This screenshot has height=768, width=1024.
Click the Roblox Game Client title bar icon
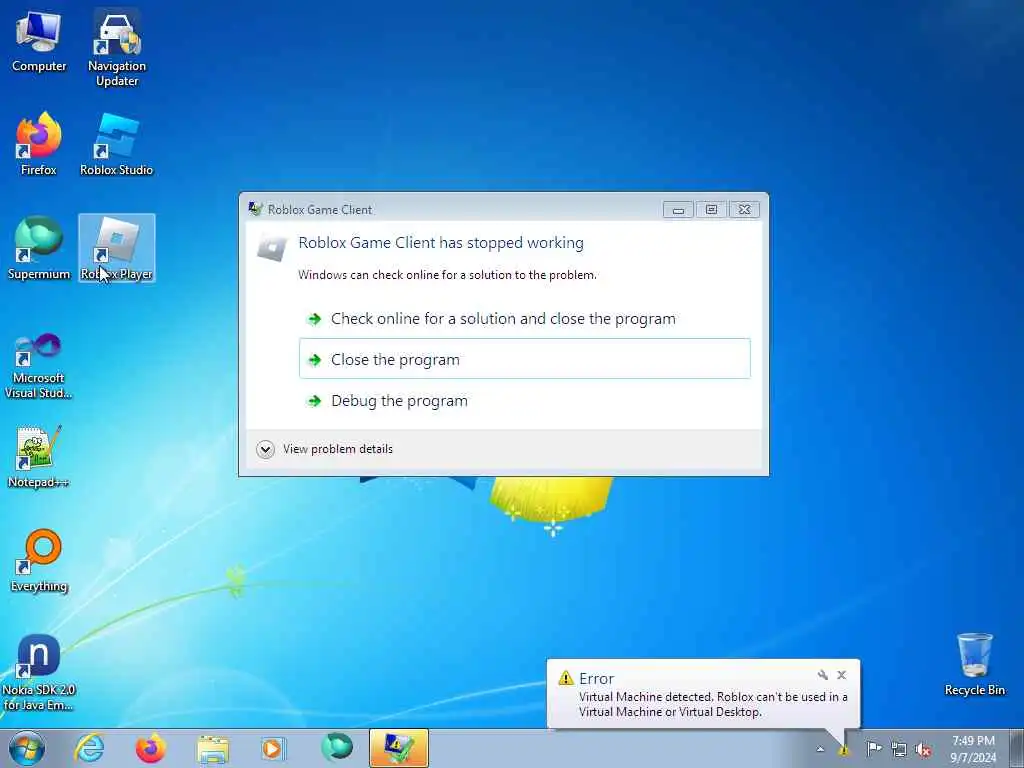point(255,209)
